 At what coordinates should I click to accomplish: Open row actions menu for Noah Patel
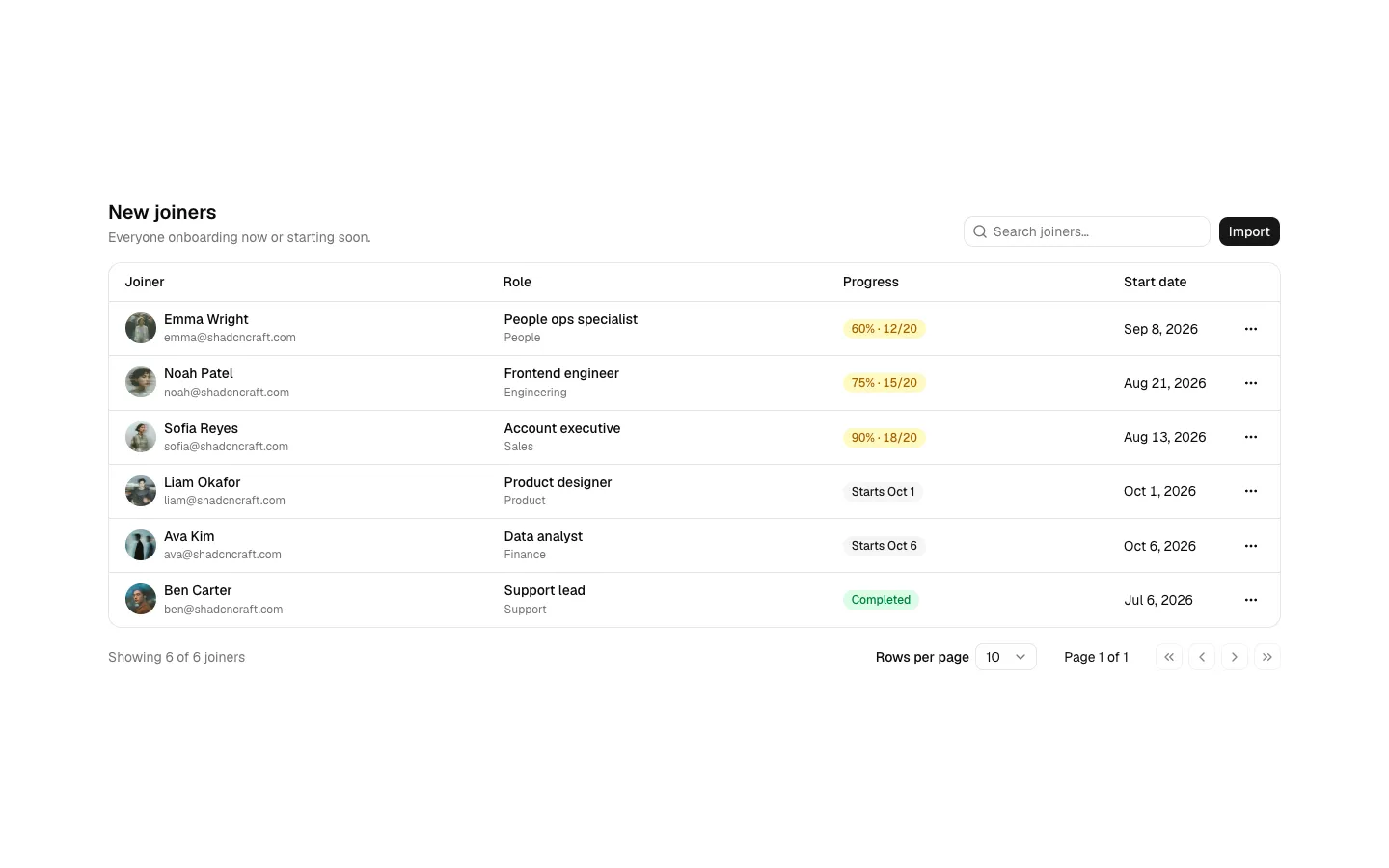(1251, 383)
